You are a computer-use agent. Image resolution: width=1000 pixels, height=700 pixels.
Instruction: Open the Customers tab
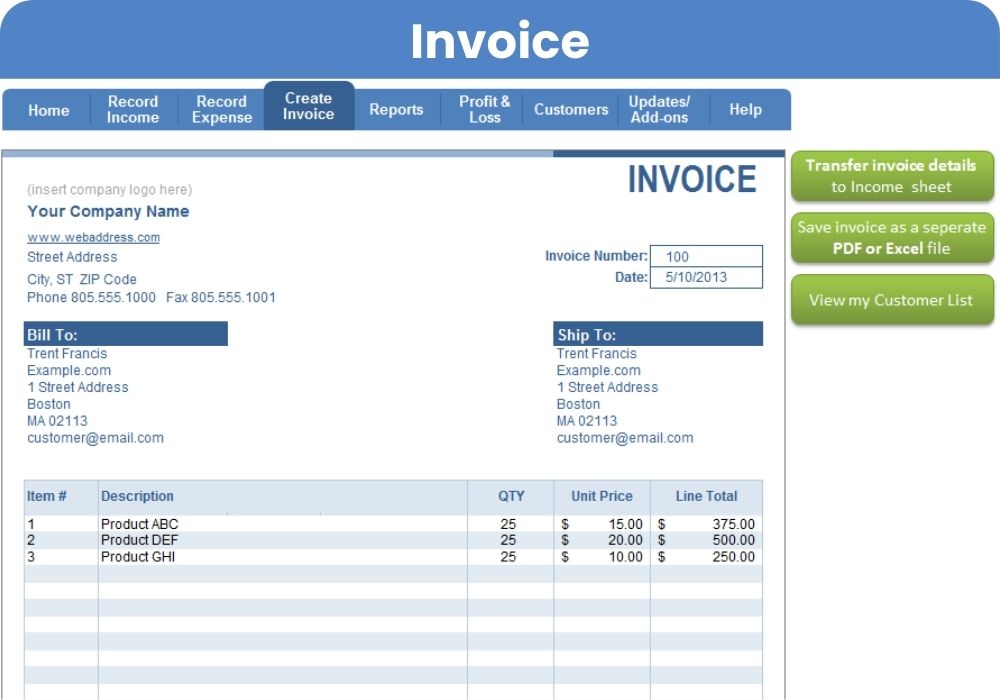(x=571, y=110)
